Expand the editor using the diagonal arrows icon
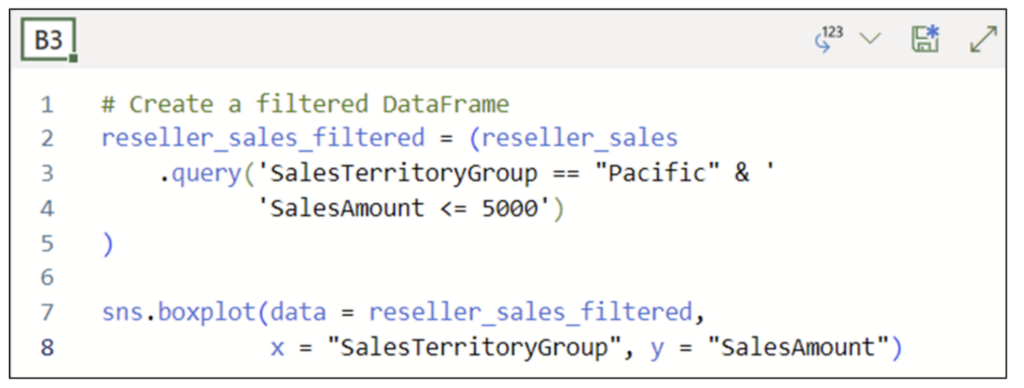The height and width of the screenshot is (388, 1024). click(x=984, y=39)
